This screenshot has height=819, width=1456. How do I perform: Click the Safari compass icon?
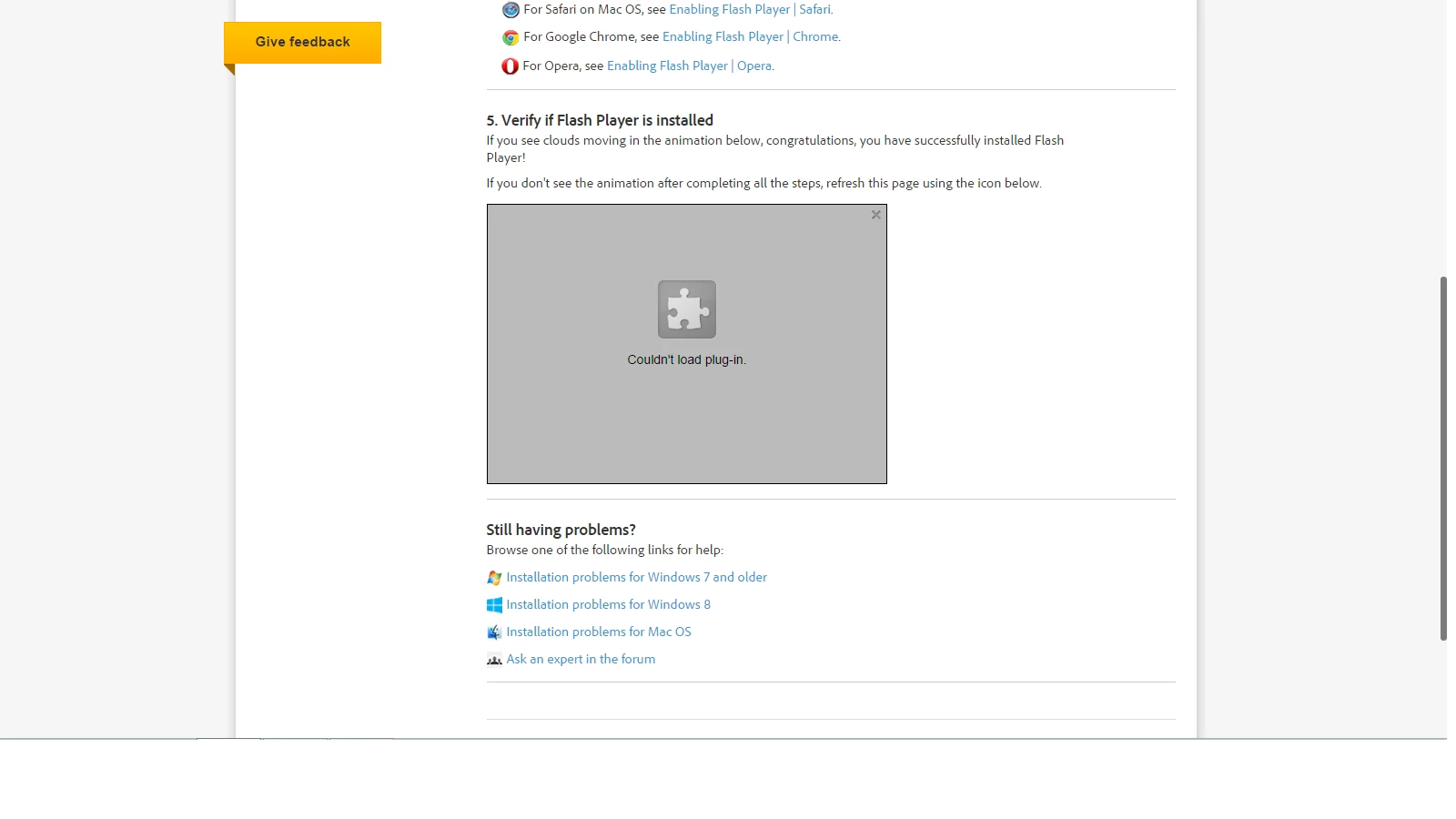tap(511, 10)
